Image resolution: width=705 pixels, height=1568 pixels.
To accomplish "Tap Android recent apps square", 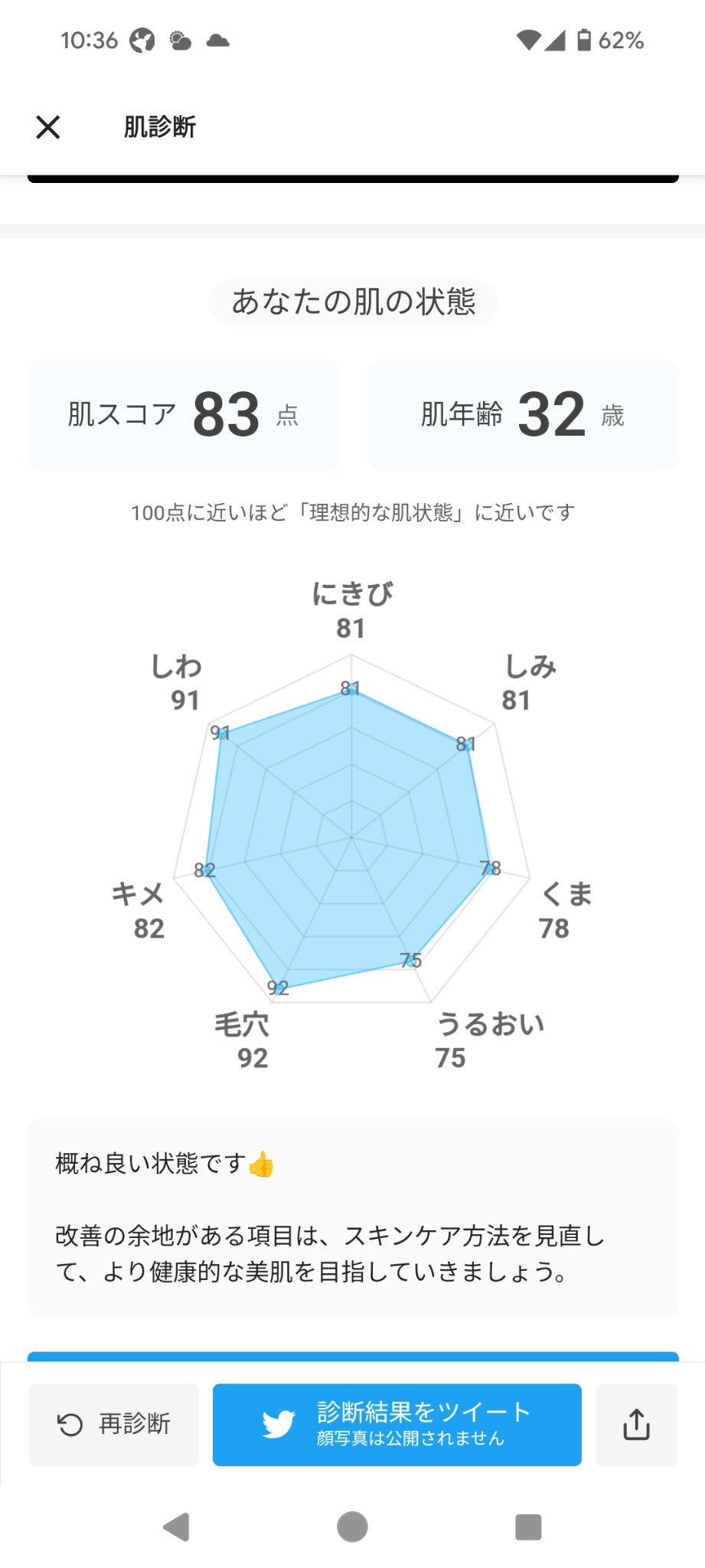I will coord(528,1527).
